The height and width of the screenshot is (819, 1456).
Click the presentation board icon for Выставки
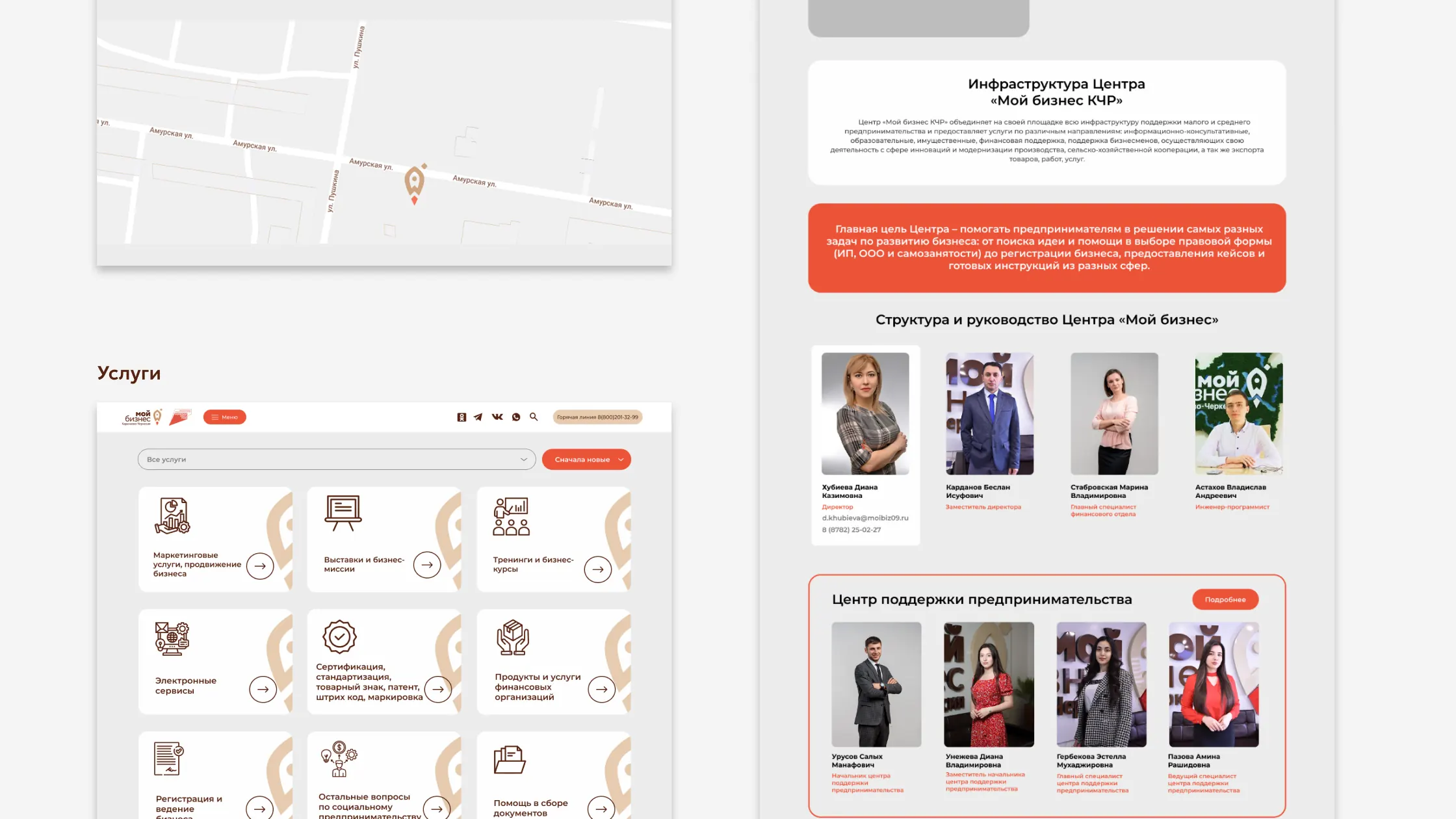point(343,513)
